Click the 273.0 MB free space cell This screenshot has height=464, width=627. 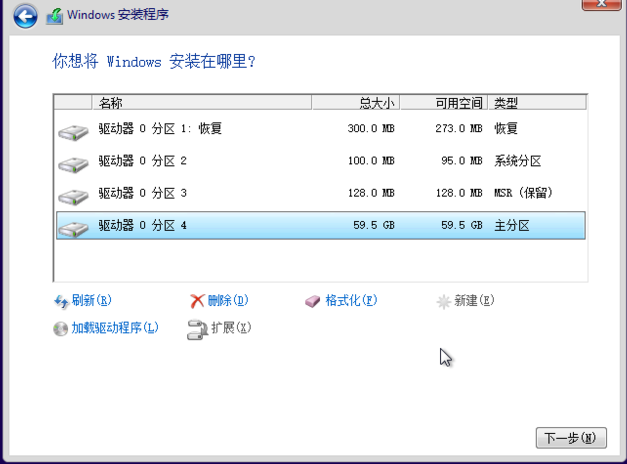click(x=459, y=128)
